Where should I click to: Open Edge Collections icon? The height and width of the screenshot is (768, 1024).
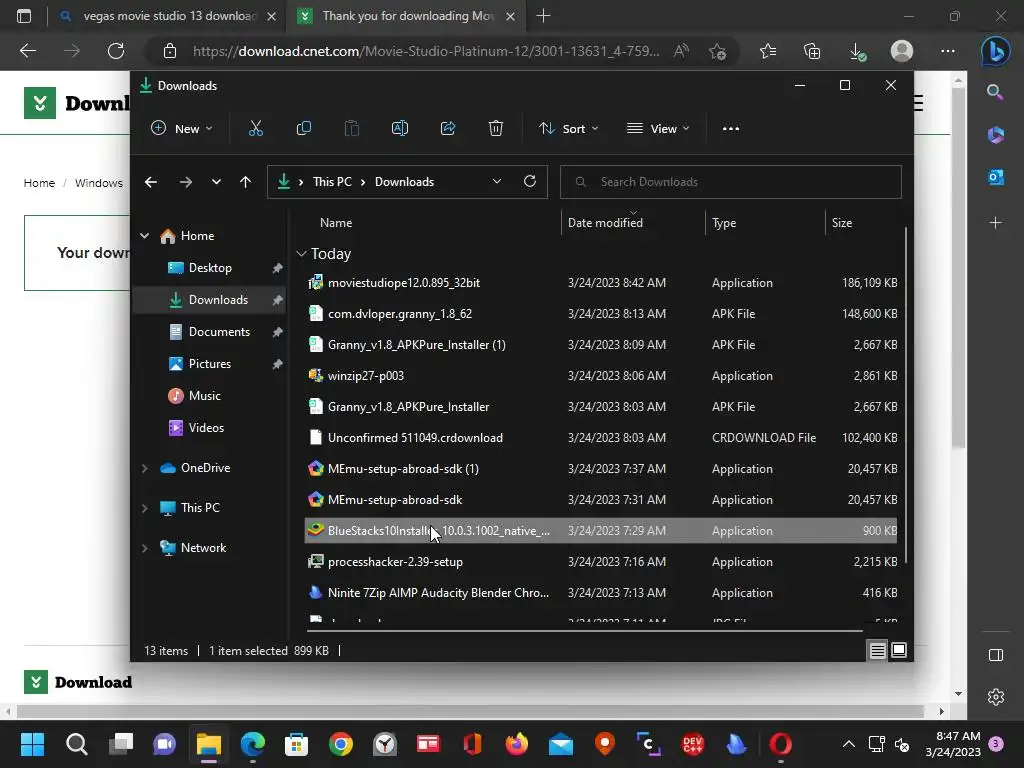812,51
